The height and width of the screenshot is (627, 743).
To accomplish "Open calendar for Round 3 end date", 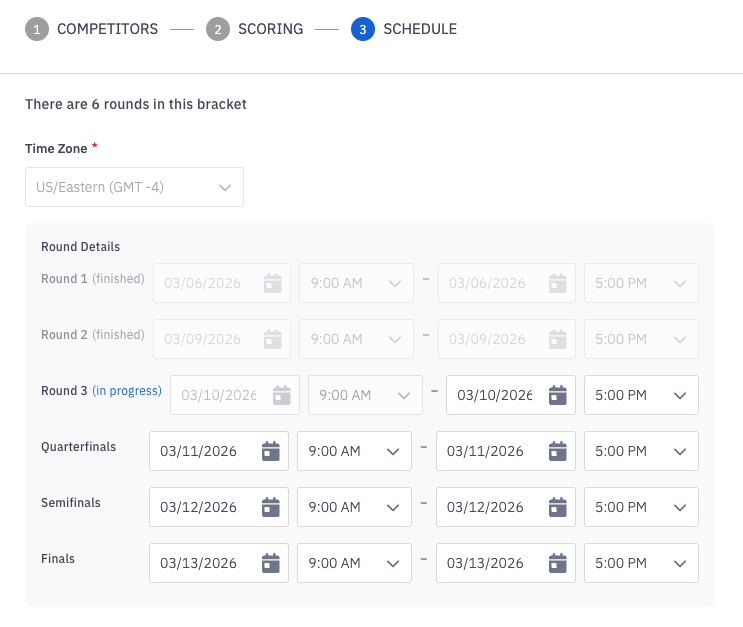I will (558, 395).
